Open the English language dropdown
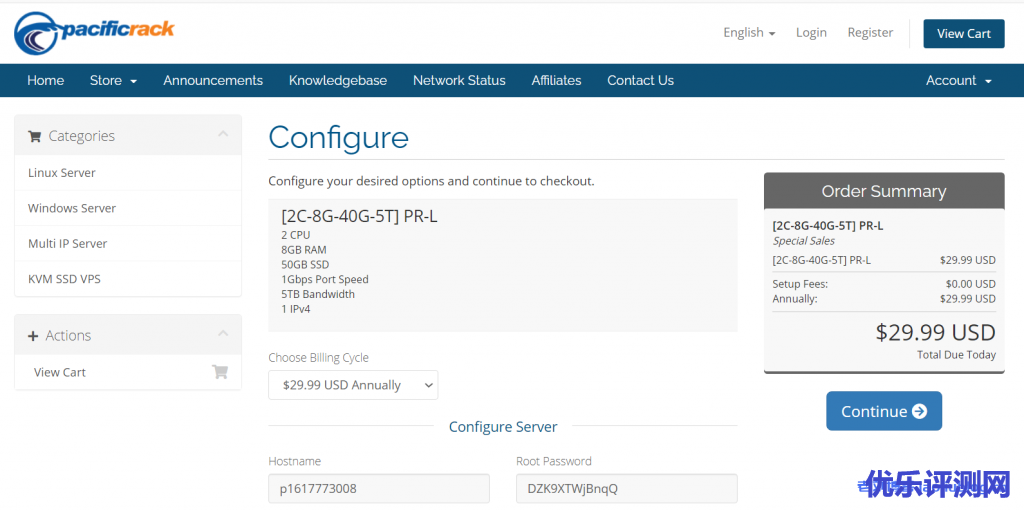The image size is (1024, 511). coord(749,33)
